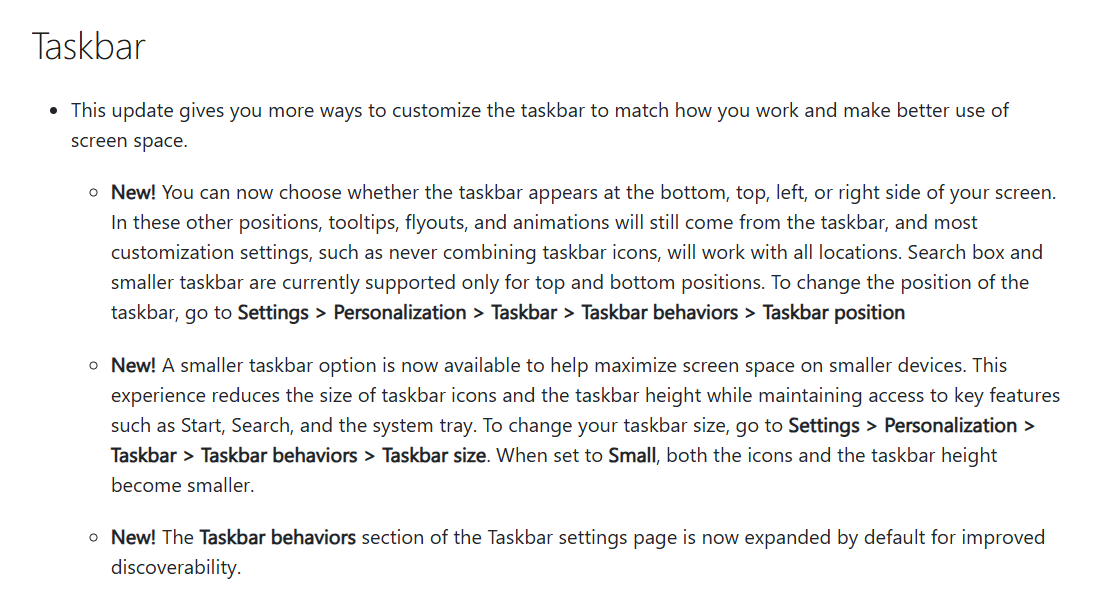Click the first bold New! label
1104x597 pixels.
(x=133, y=192)
